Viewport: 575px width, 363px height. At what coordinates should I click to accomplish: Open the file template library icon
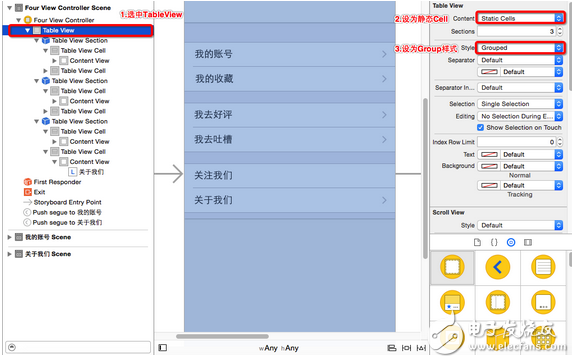click(477, 242)
